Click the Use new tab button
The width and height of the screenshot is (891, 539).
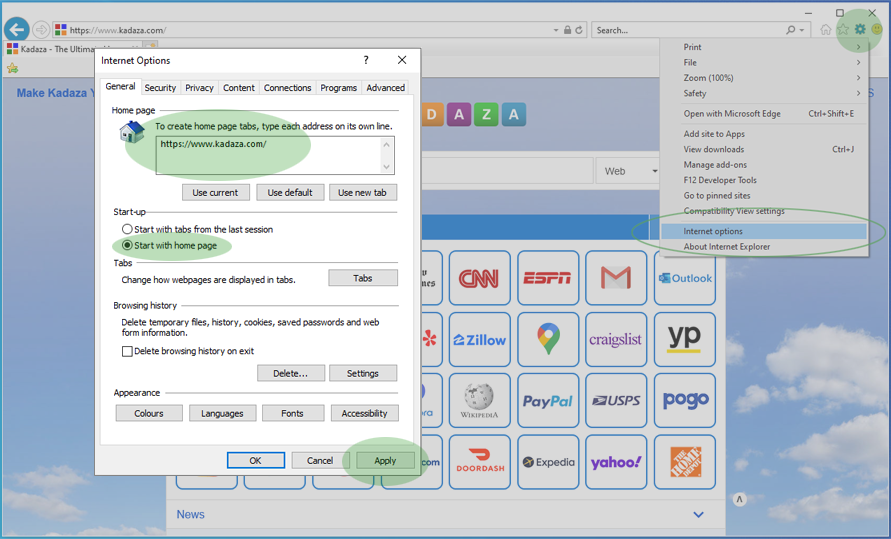(363, 193)
